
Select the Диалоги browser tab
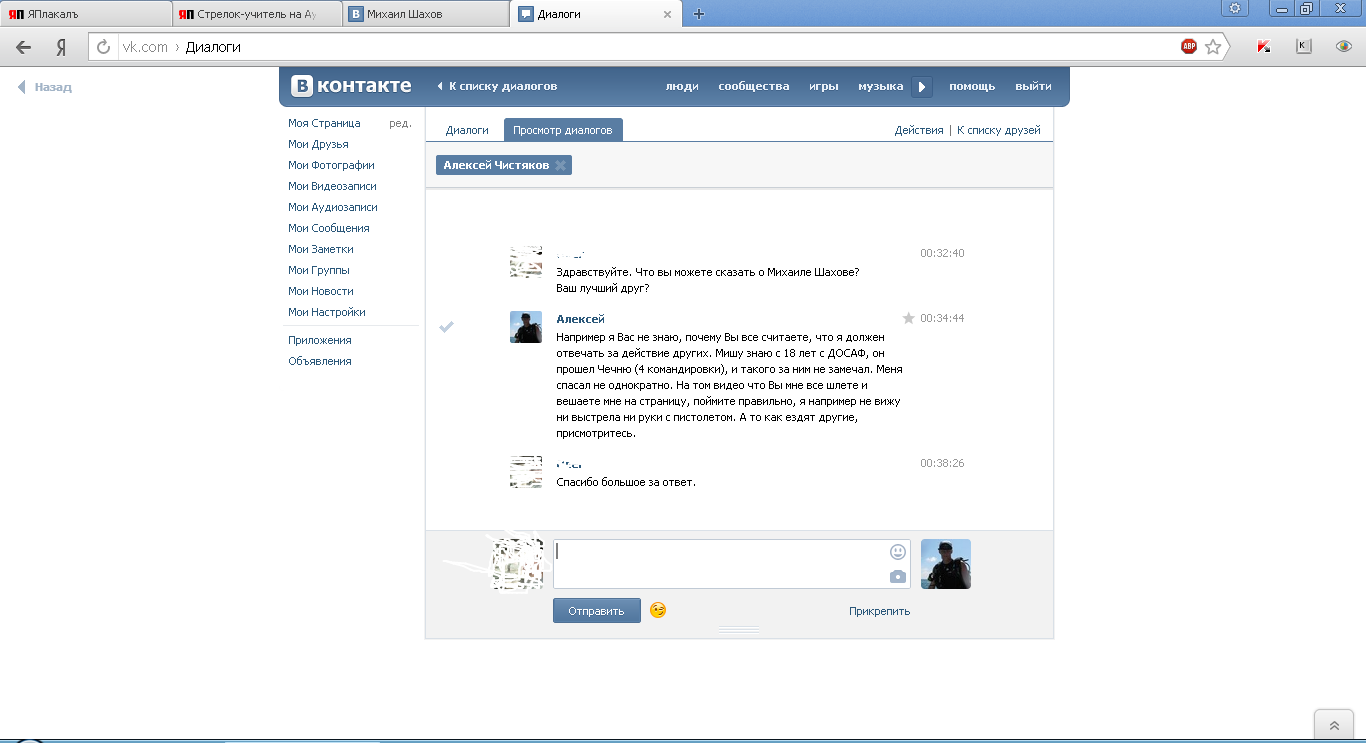click(596, 14)
